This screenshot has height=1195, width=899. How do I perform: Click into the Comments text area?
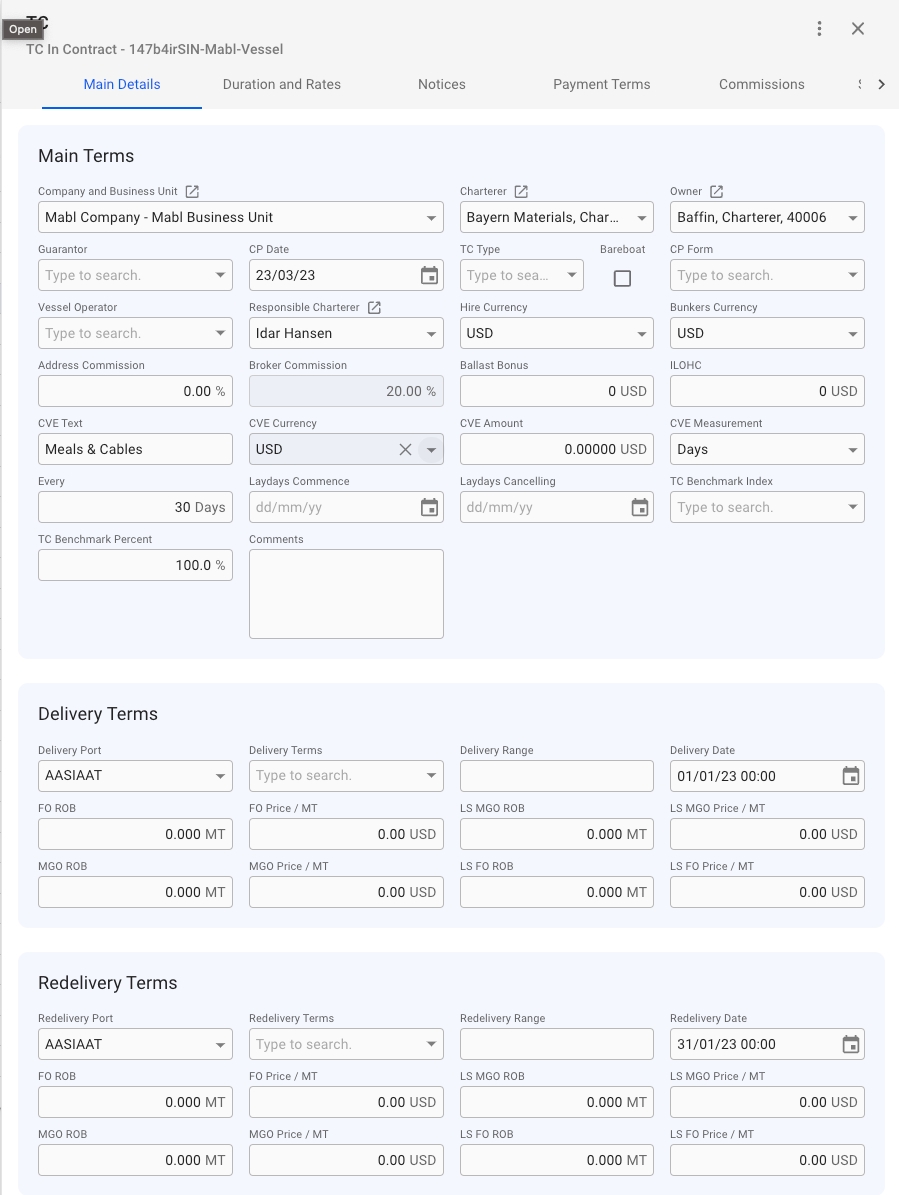tap(346, 593)
